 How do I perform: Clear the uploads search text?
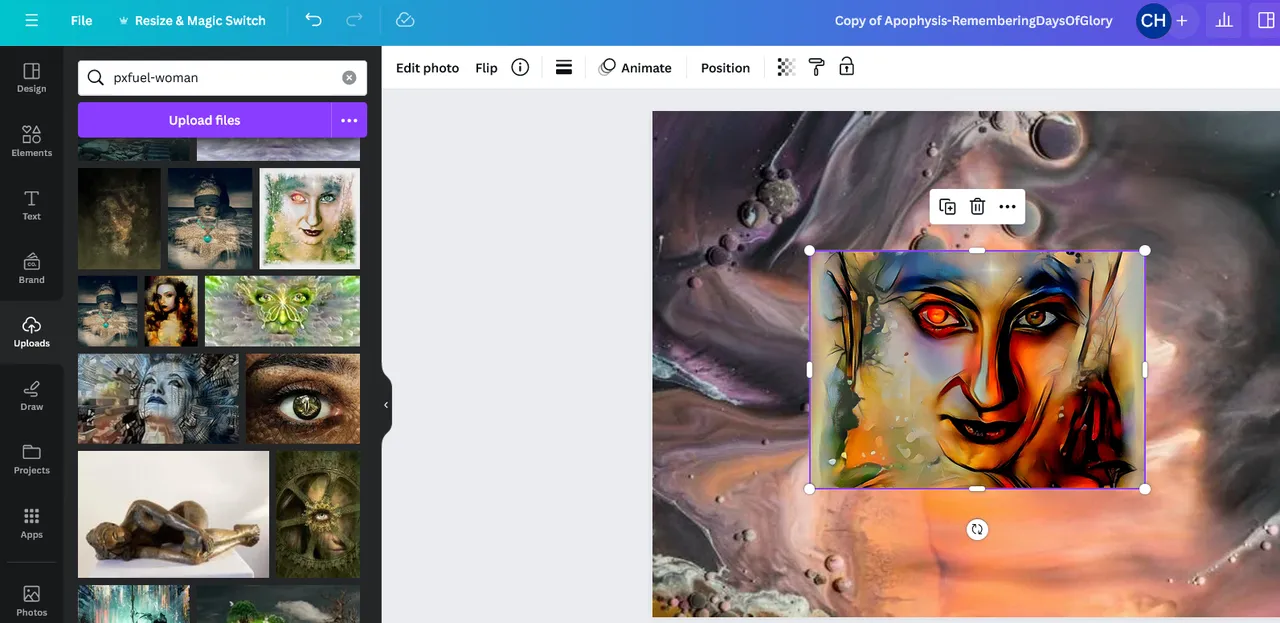pyautogui.click(x=349, y=78)
